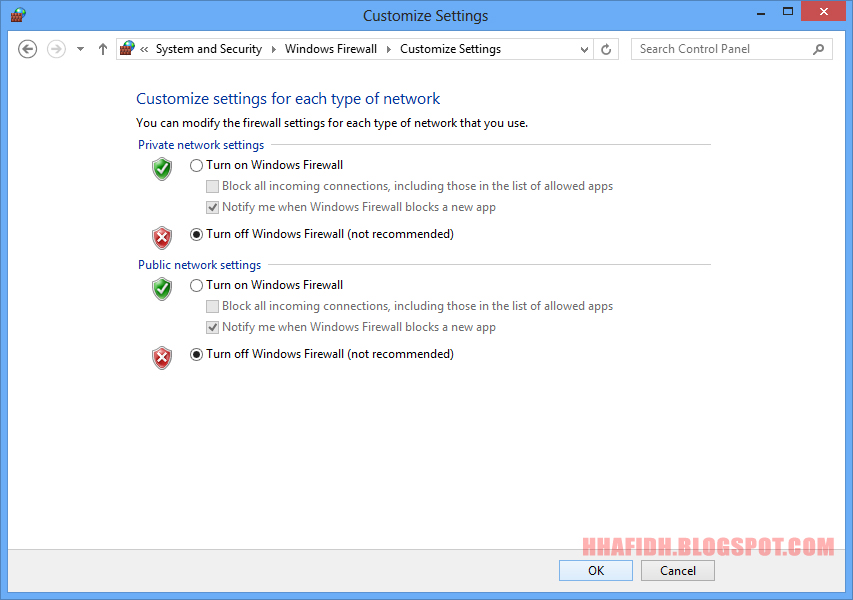Click the green shield under Private network settings

[x=161, y=169]
